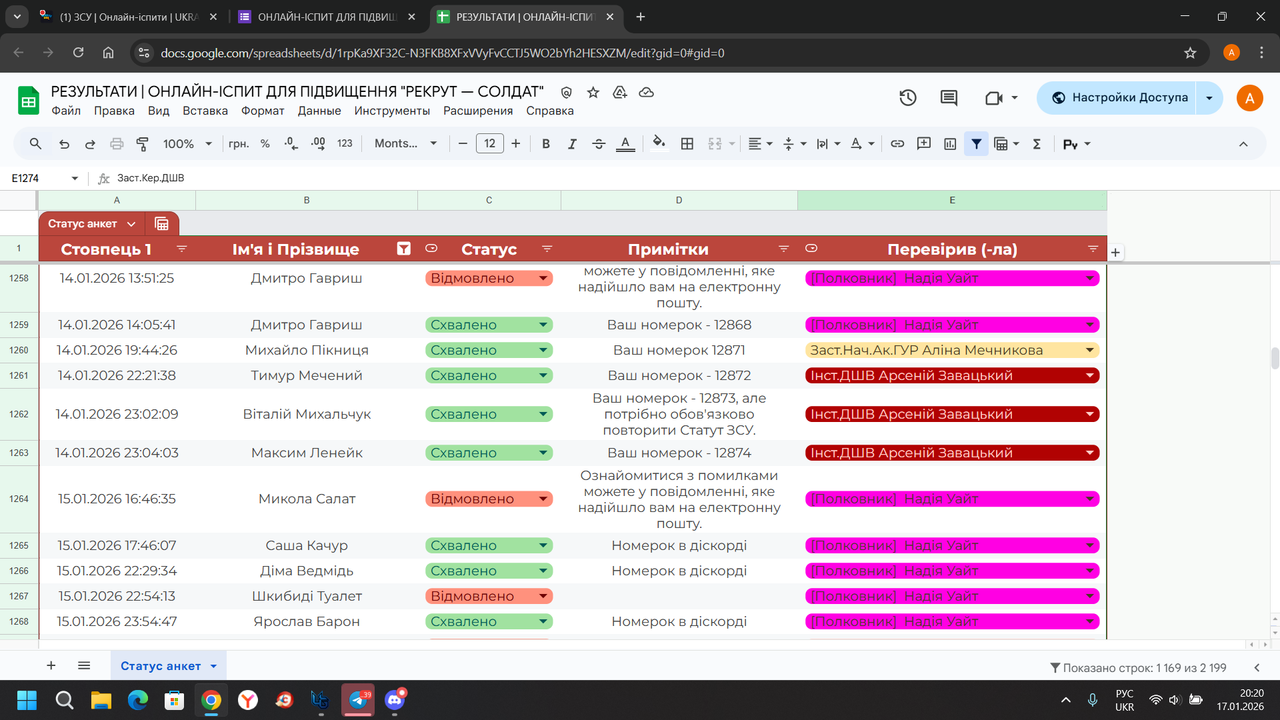Redo the last action
1280x720 pixels.
tap(90, 144)
